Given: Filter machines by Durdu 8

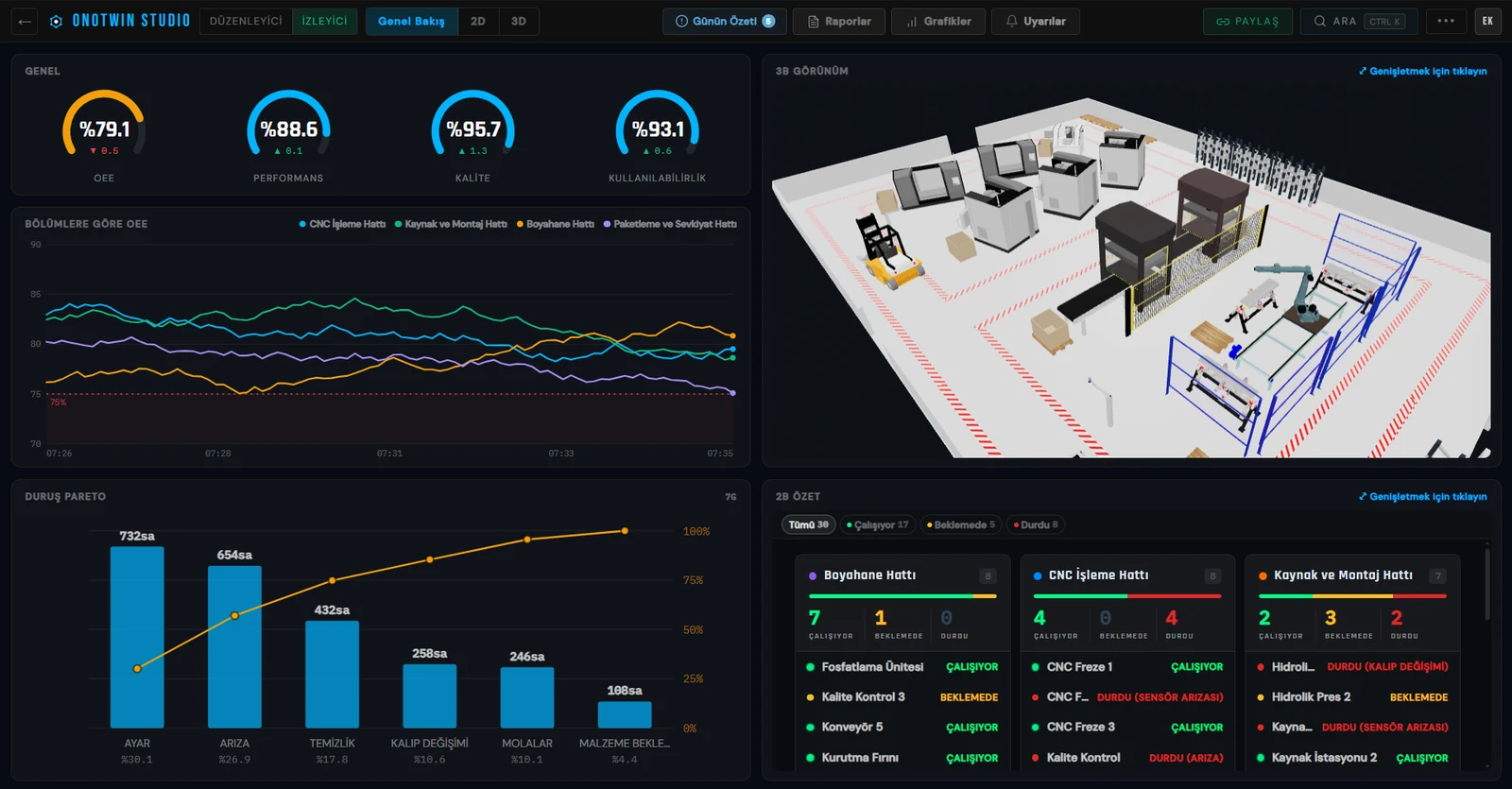Looking at the screenshot, I should (x=1036, y=524).
